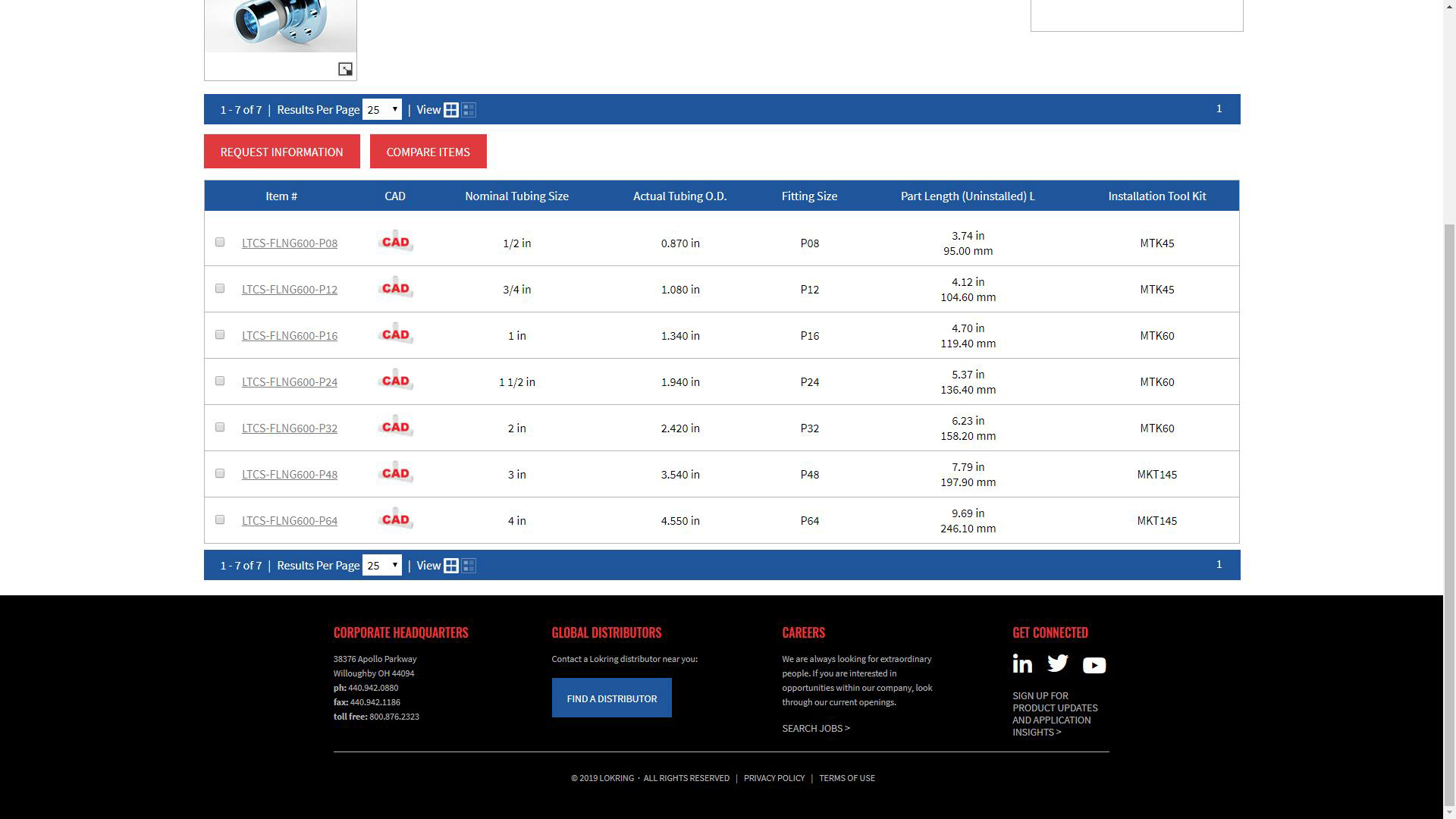Select checkbox for LTCS-FLNG600-P48
Image resolution: width=1456 pixels, height=819 pixels.
point(220,473)
